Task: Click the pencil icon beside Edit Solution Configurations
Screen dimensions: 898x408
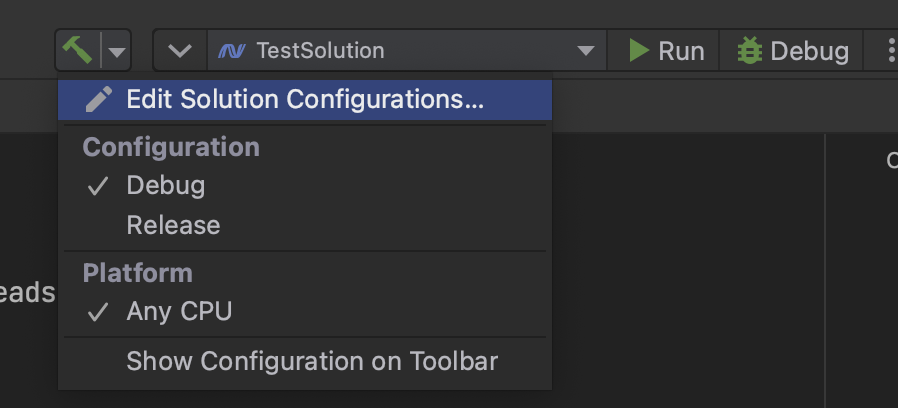Action: pos(99,99)
